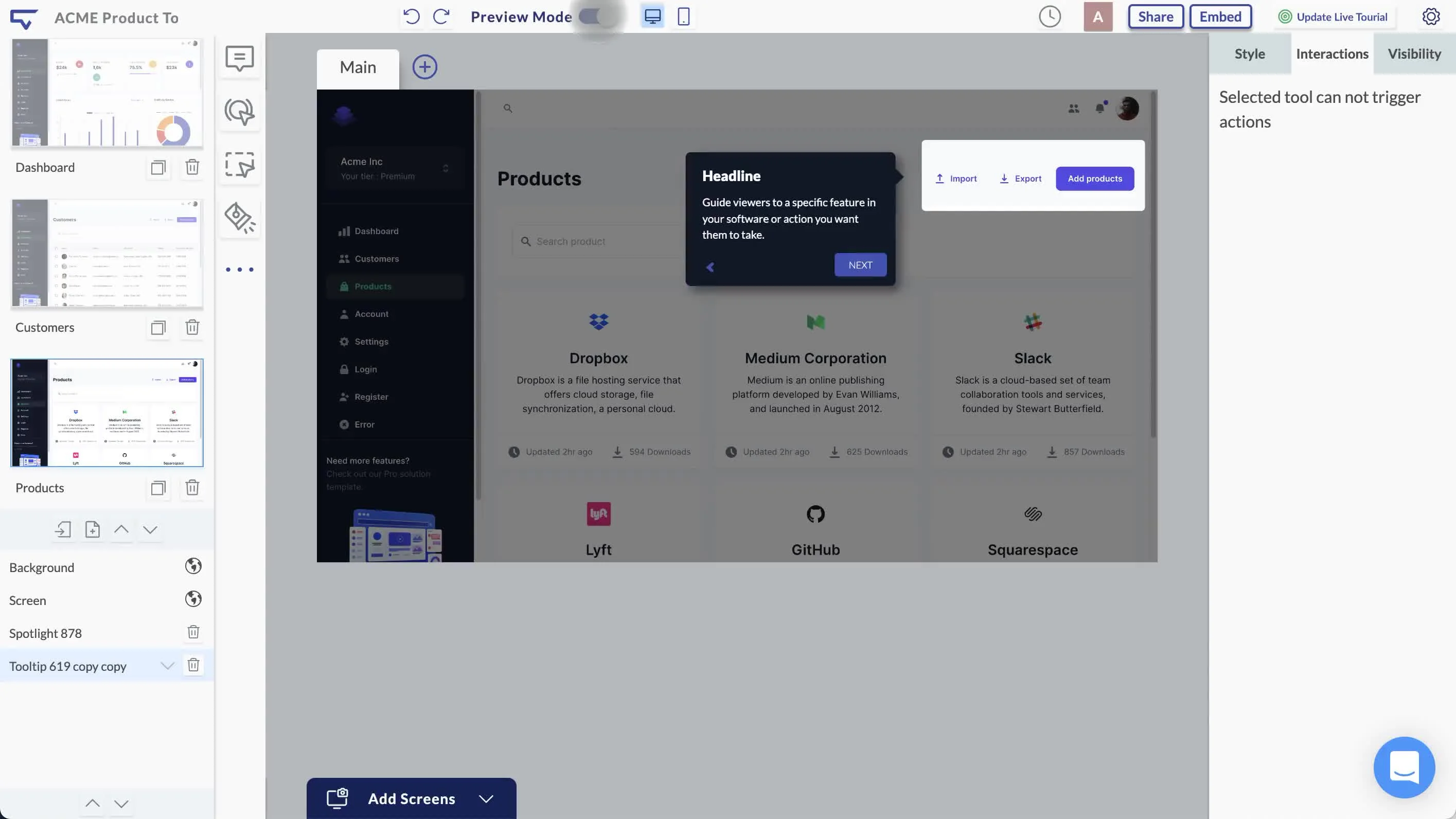Undo the last action

click(x=412, y=16)
